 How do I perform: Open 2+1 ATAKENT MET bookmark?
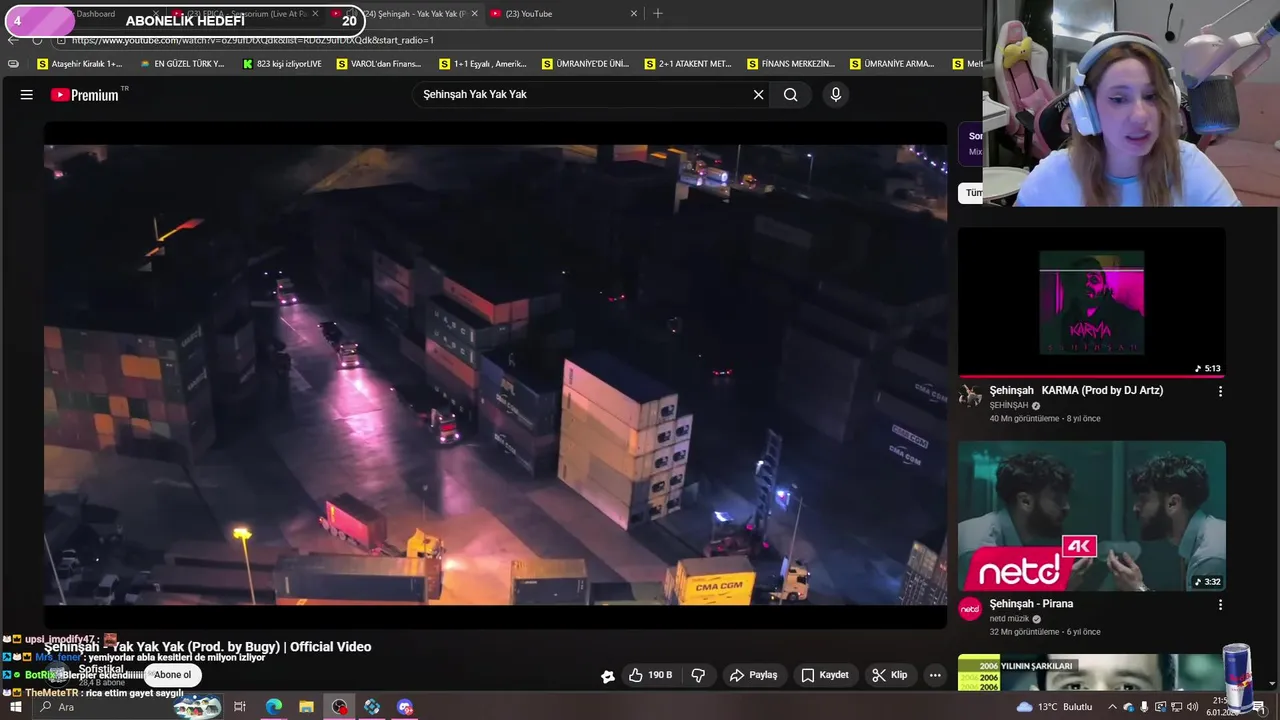point(688,64)
